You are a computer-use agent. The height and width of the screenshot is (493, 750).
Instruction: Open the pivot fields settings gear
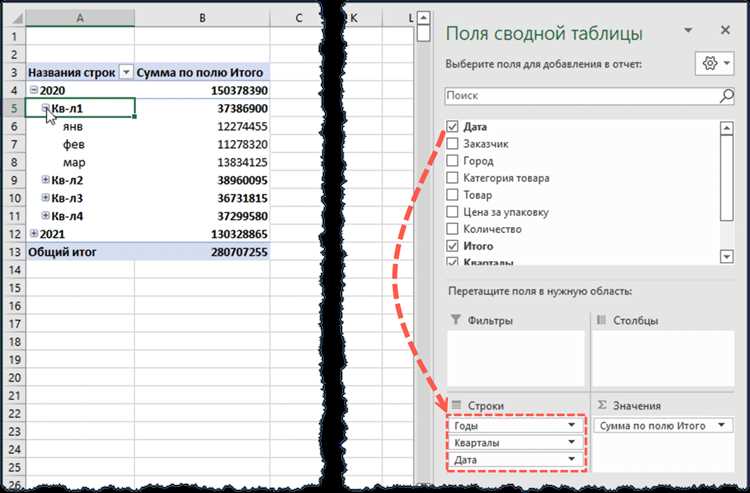(715, 64)
